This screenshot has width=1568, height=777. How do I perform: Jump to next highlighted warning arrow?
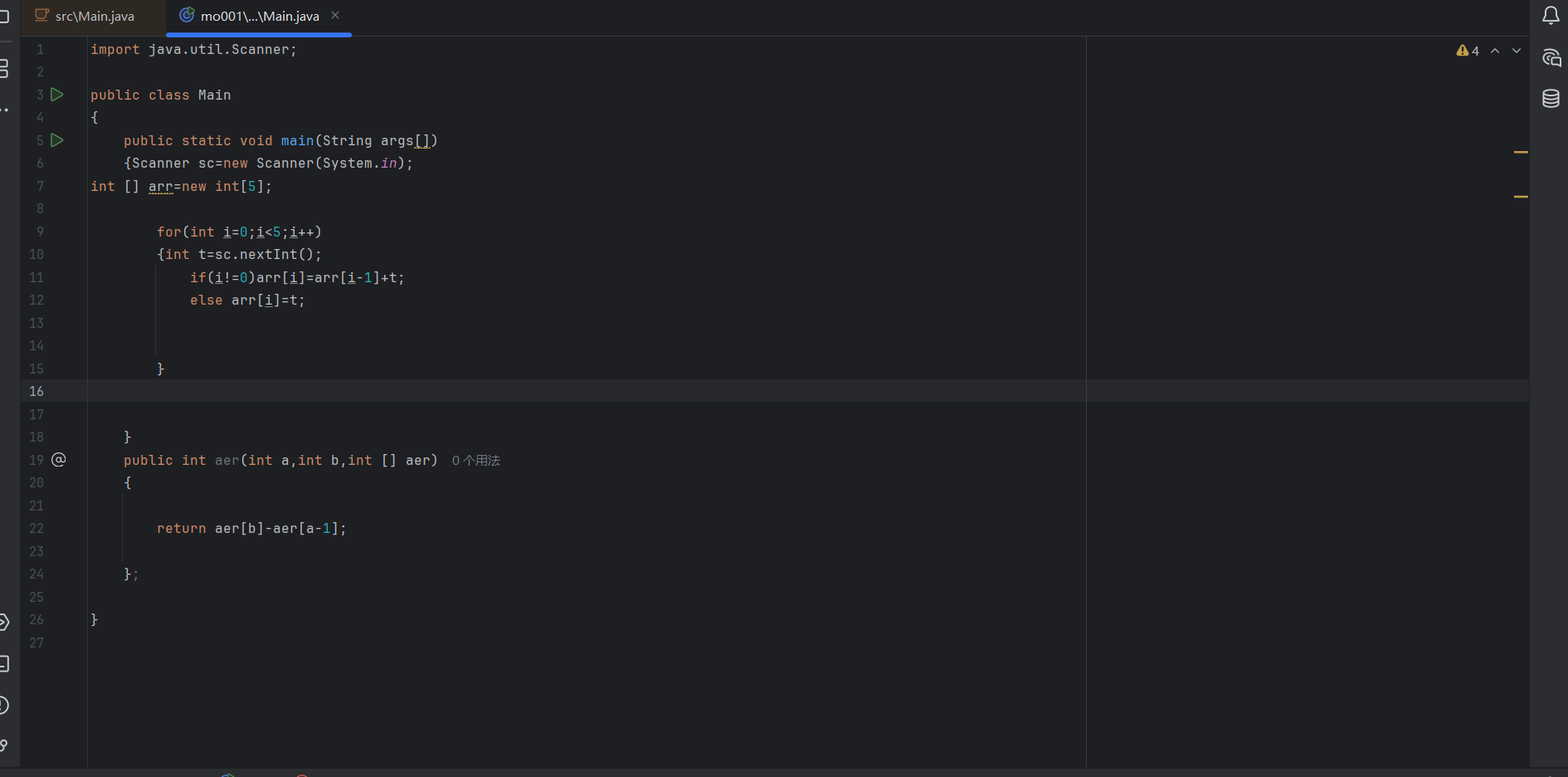point(1517,51)
